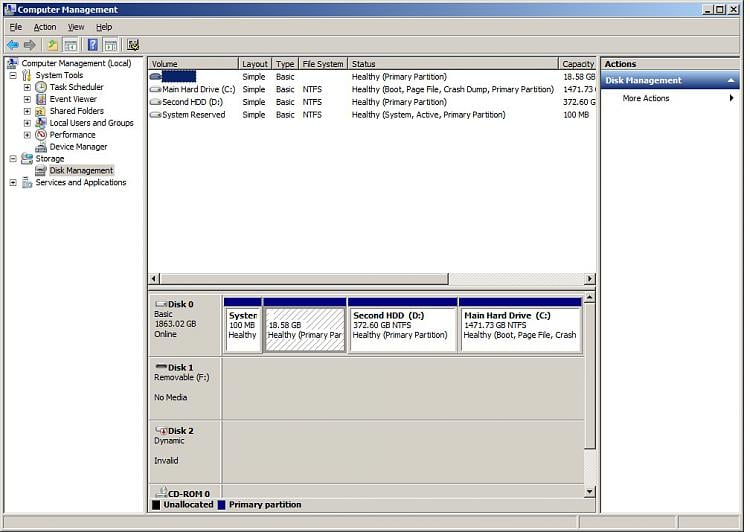Click the blue Help toolbar icon
This screenshot has height=532, width=750.
tap(93, 45)
